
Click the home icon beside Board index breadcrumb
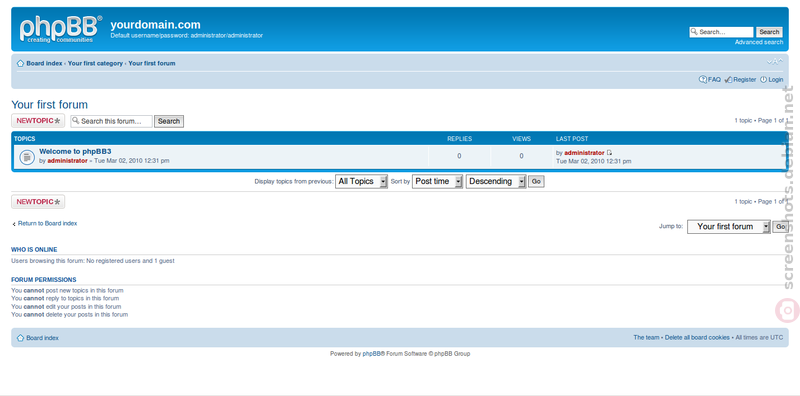[x=20, y=63]
